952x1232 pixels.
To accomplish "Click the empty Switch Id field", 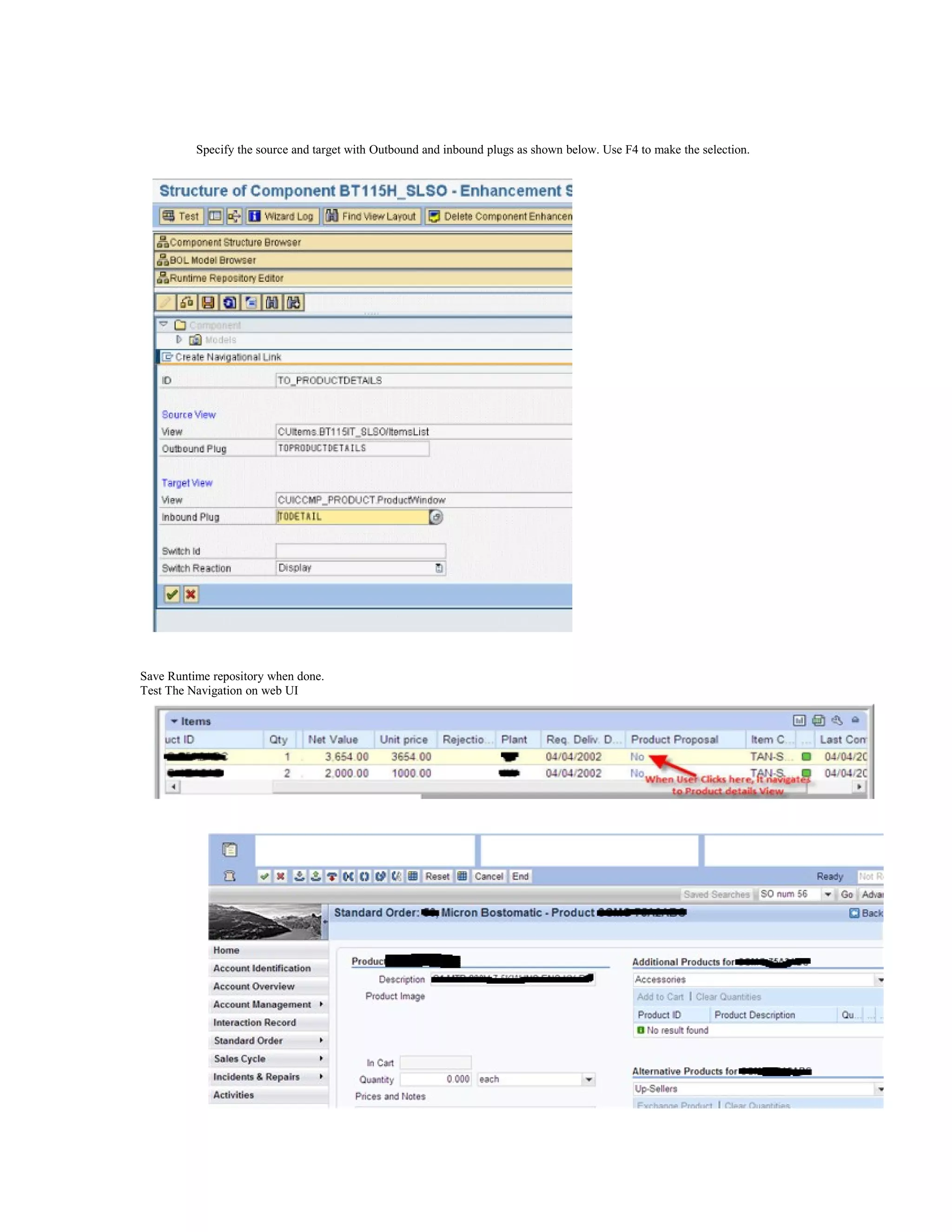I will 361,551.
